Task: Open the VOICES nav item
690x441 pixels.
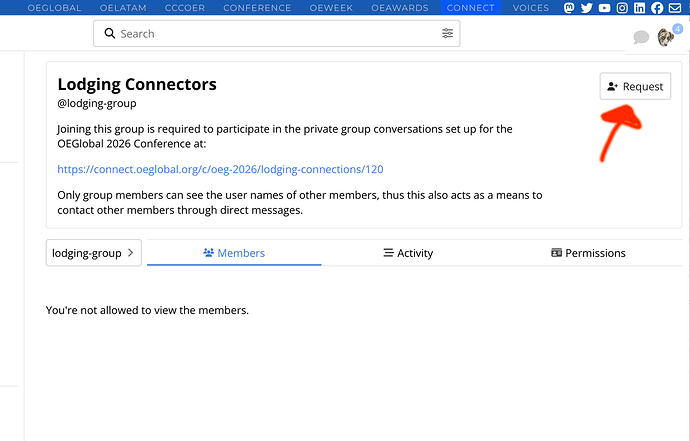Action: tap(531, 7)
